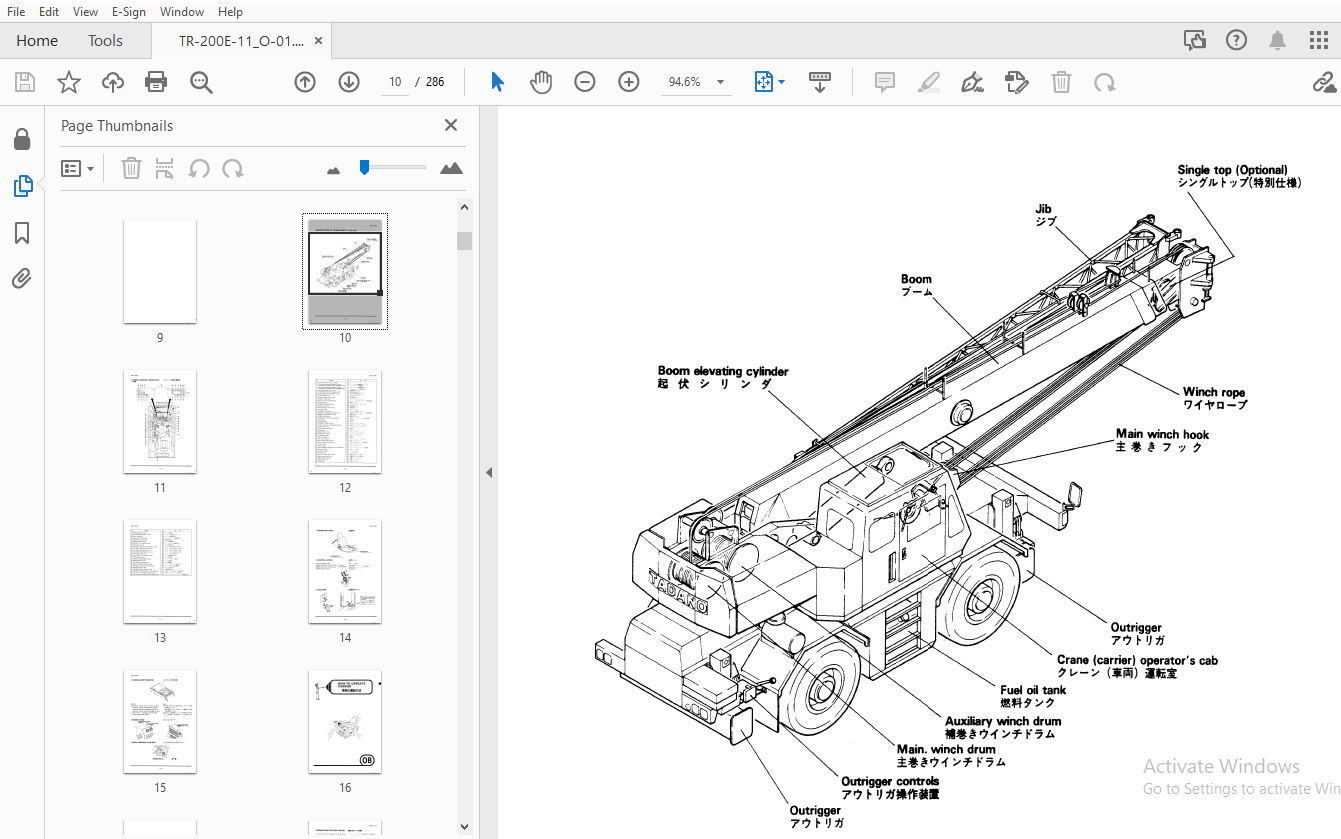This screenshot has width=1341, height=839.
Task: Open the Help question mark icon
Action: (1237, 40)
